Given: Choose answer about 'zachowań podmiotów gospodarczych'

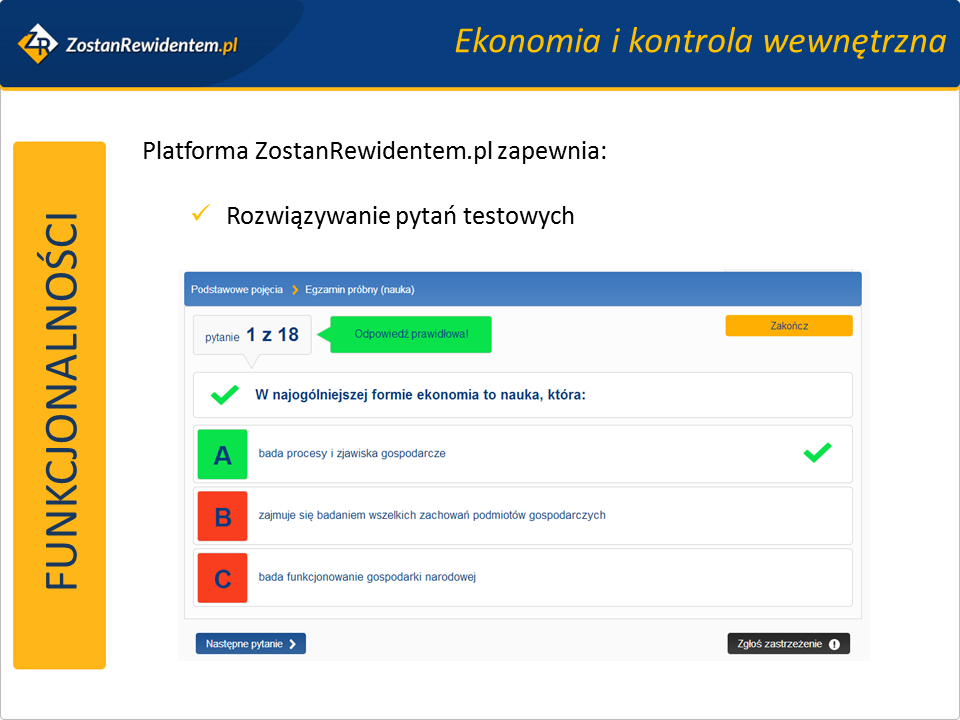Looking at the screenshot, I should coord(432,516).
